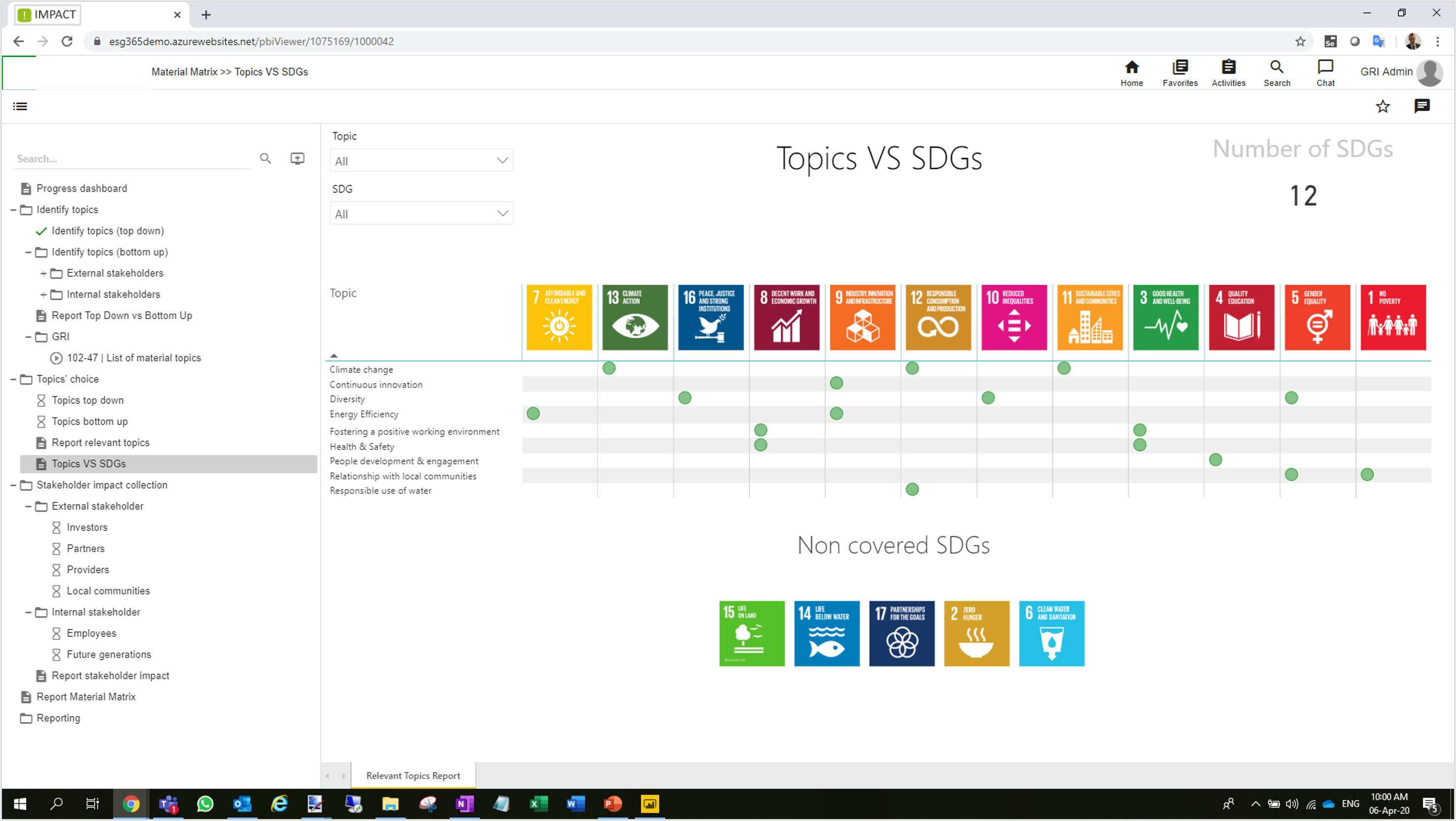1456x821 pixels.
Task: Click the sidebar search magnifier icon
Action: 265,159
